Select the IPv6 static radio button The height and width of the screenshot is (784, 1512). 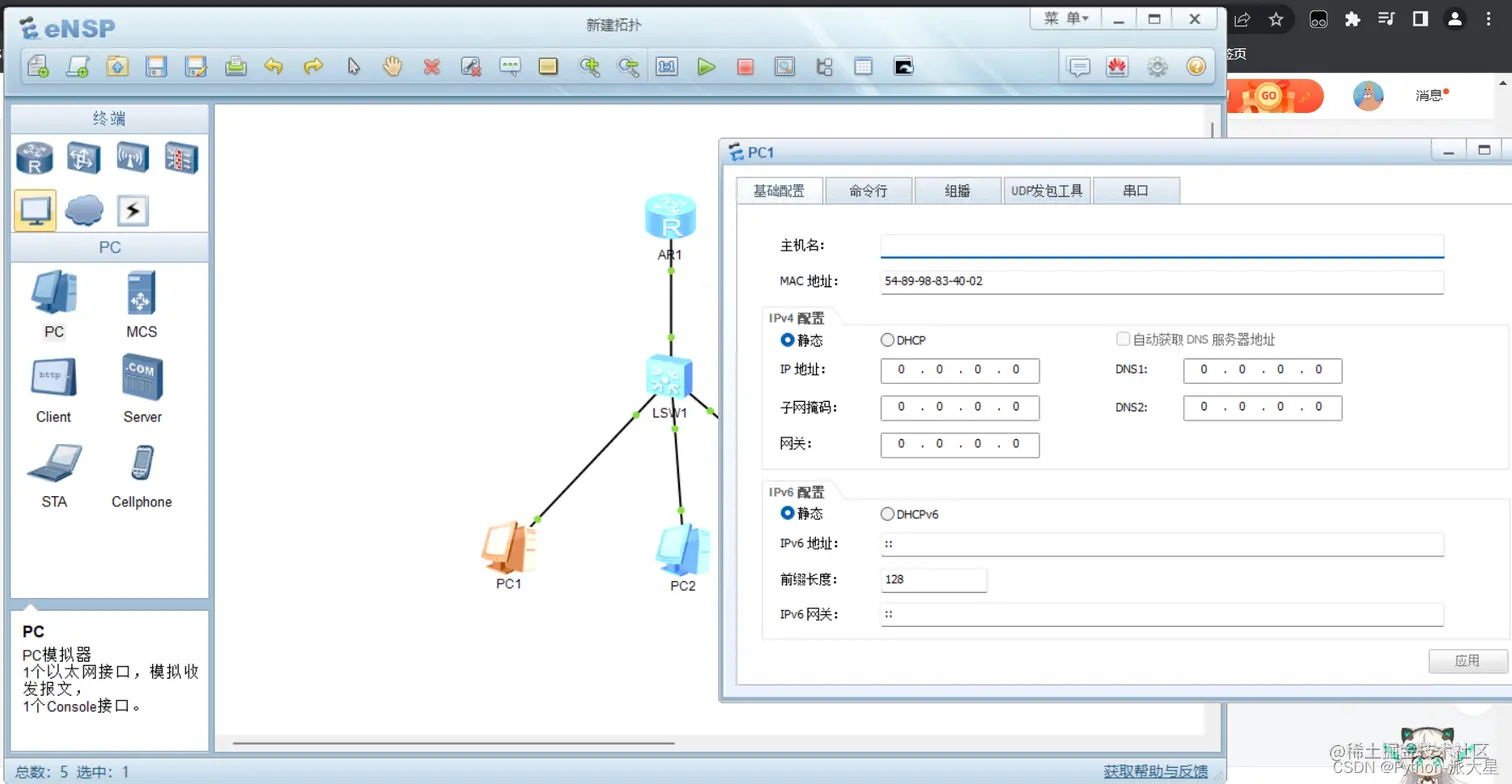[x=787, y=513]
